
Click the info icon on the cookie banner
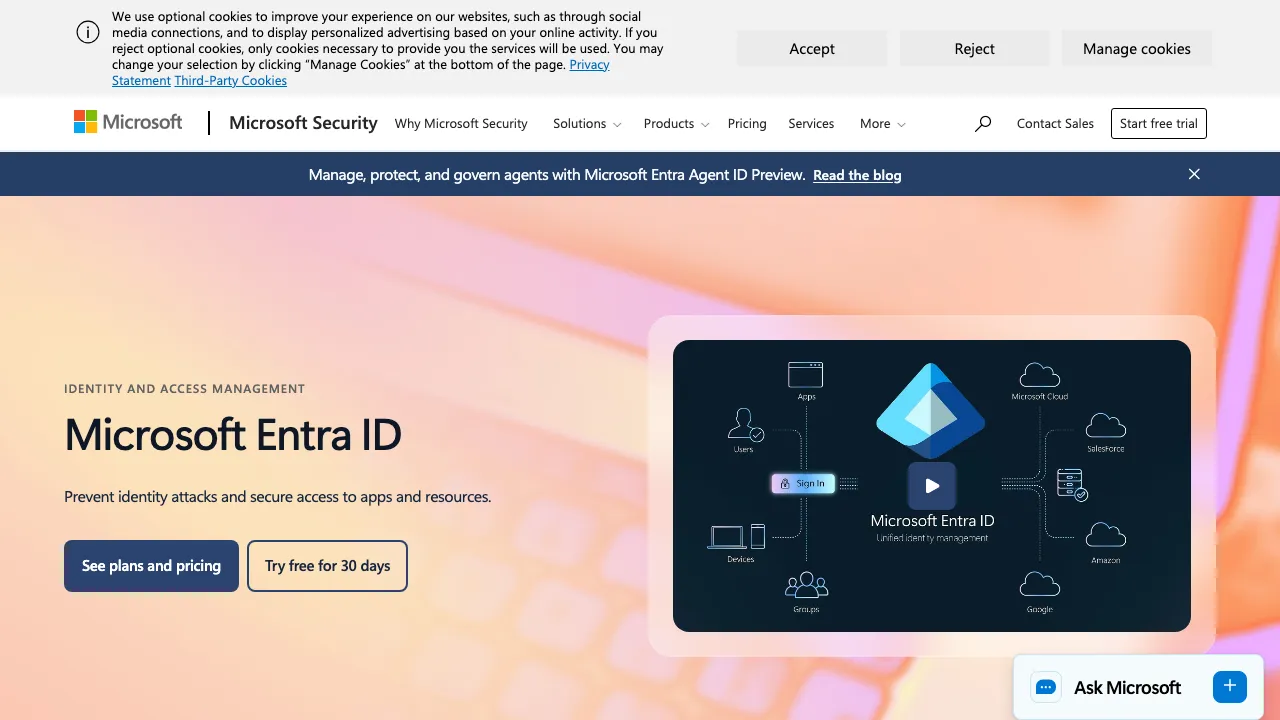click(x=88, y=31)
